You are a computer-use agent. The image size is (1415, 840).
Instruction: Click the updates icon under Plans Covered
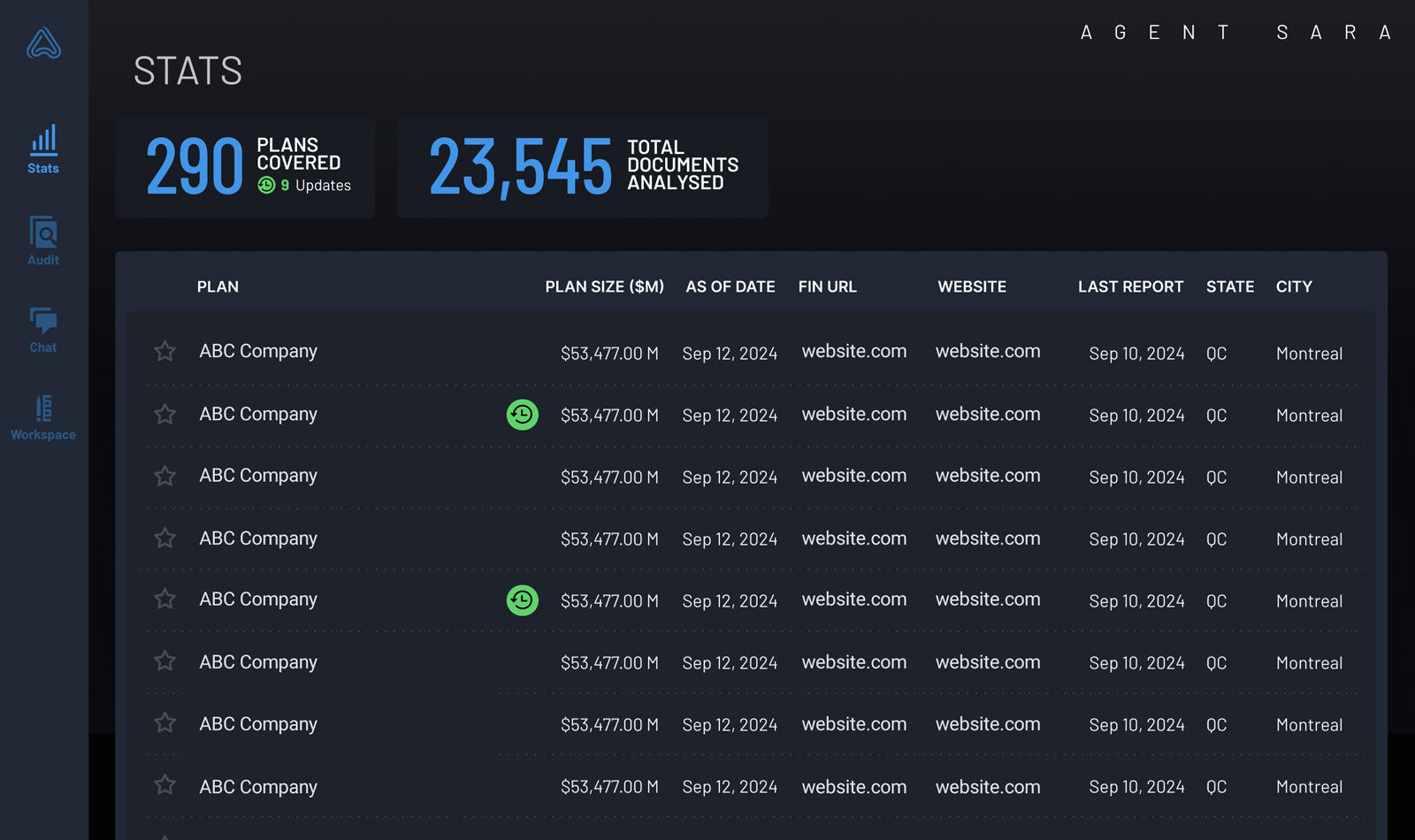point(266,185)
